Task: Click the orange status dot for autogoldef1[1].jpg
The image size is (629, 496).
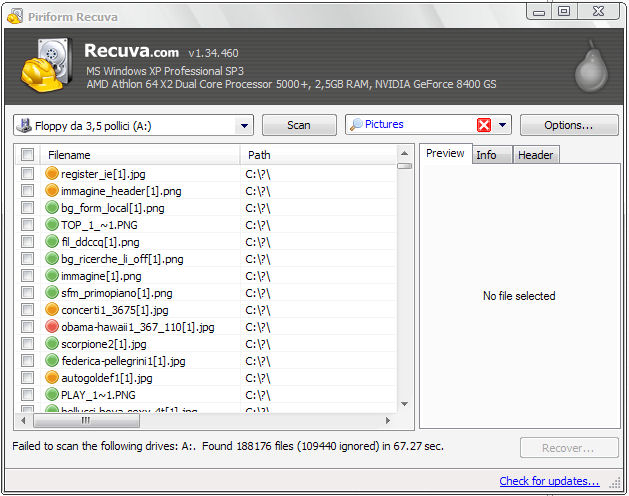Action: 52,377
